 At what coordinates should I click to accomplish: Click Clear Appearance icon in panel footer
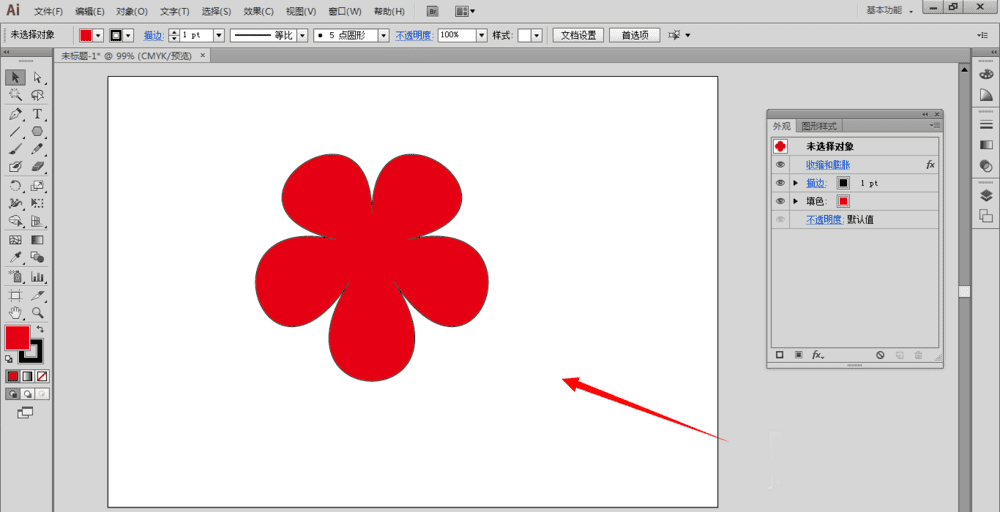coord(880,355)
